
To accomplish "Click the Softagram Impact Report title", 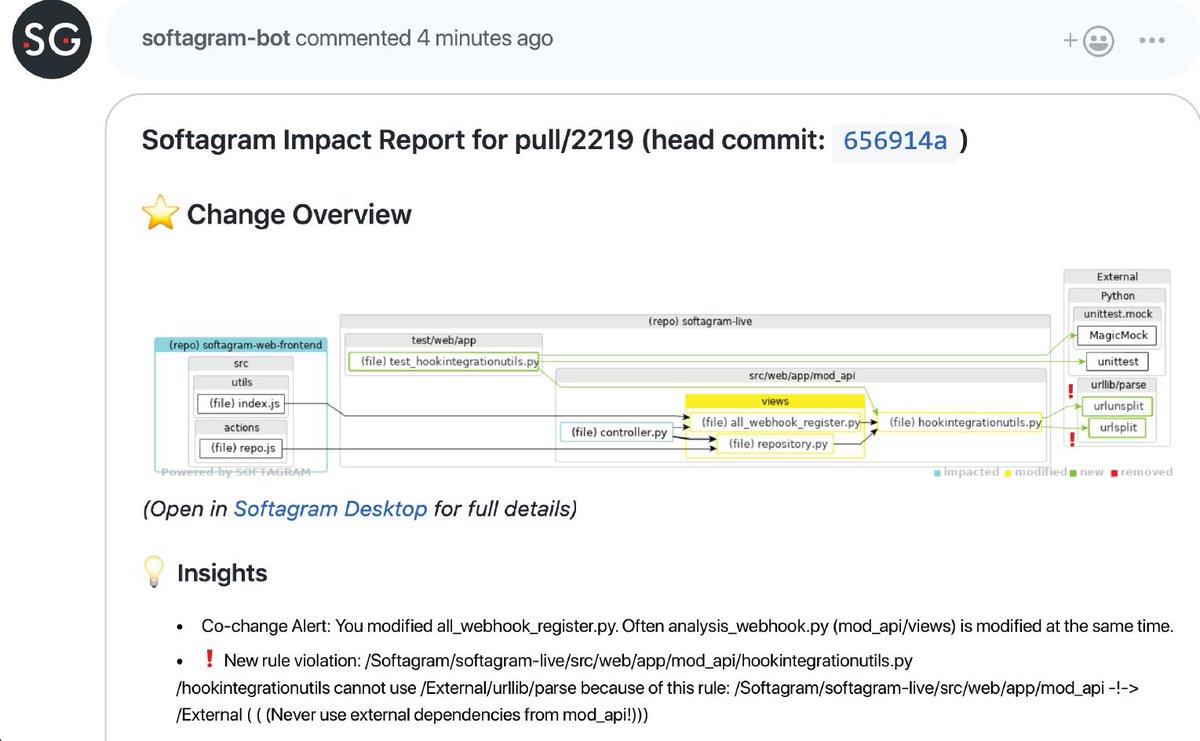I will (x=555, y=139).
